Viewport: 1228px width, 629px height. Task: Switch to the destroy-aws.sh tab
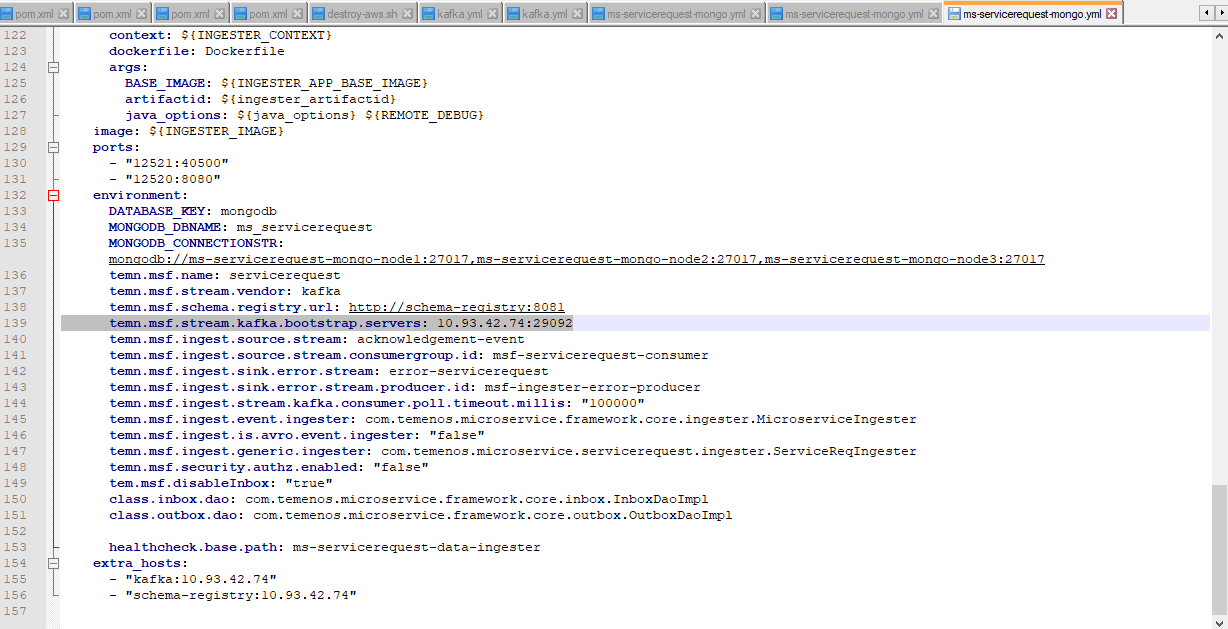[x=358, y=14]
